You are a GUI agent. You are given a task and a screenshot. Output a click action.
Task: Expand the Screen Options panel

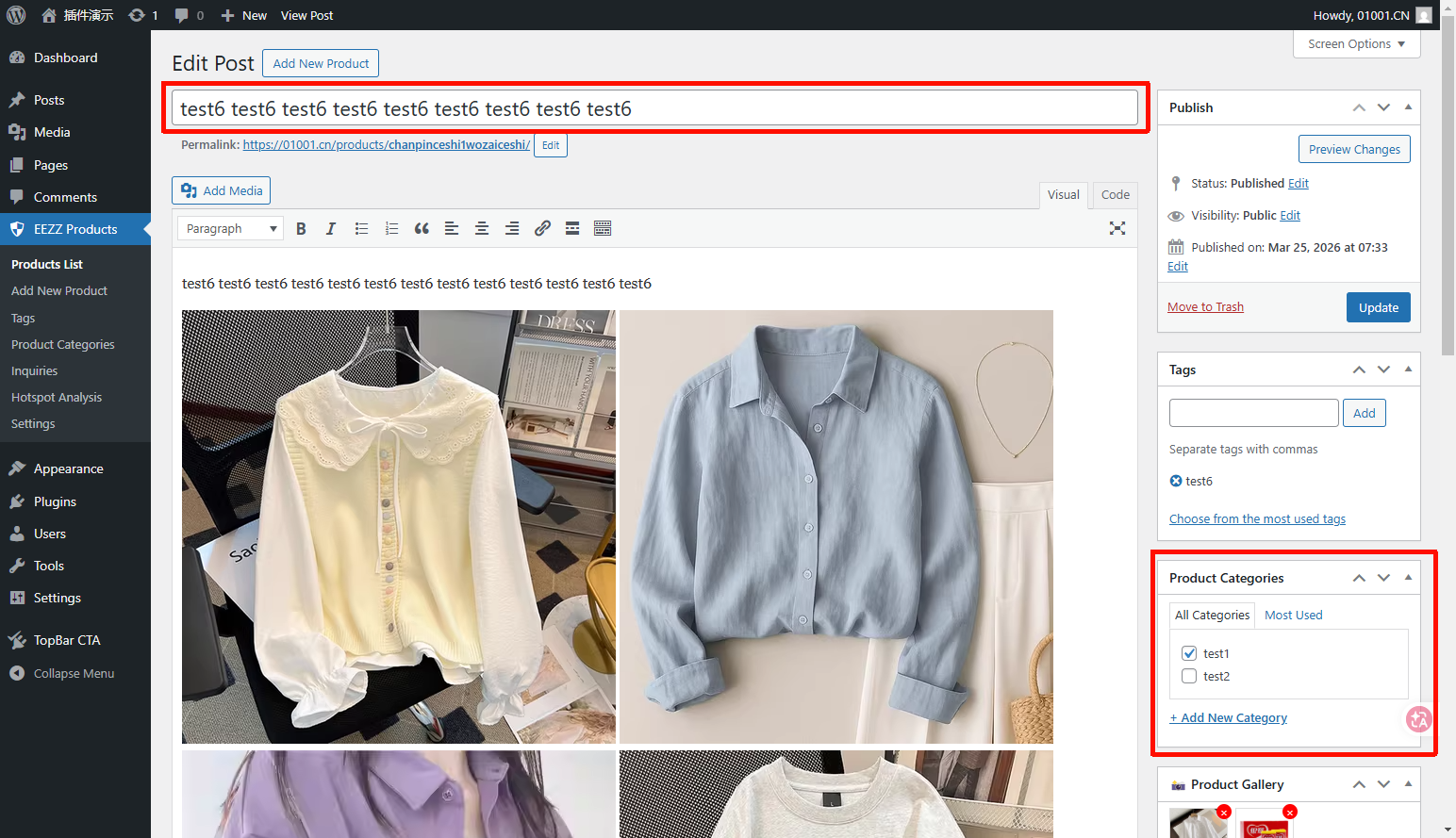pyautogui.click(x=1356, y=44)
